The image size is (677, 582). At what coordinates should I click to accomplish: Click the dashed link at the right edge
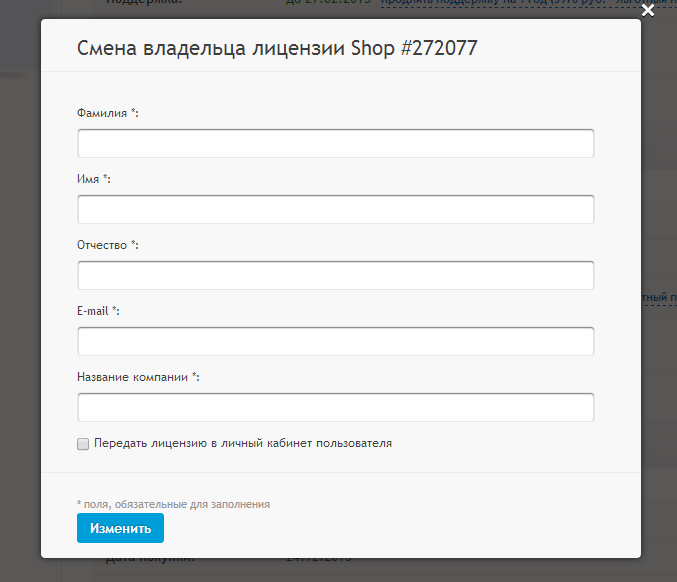[657, 297]
